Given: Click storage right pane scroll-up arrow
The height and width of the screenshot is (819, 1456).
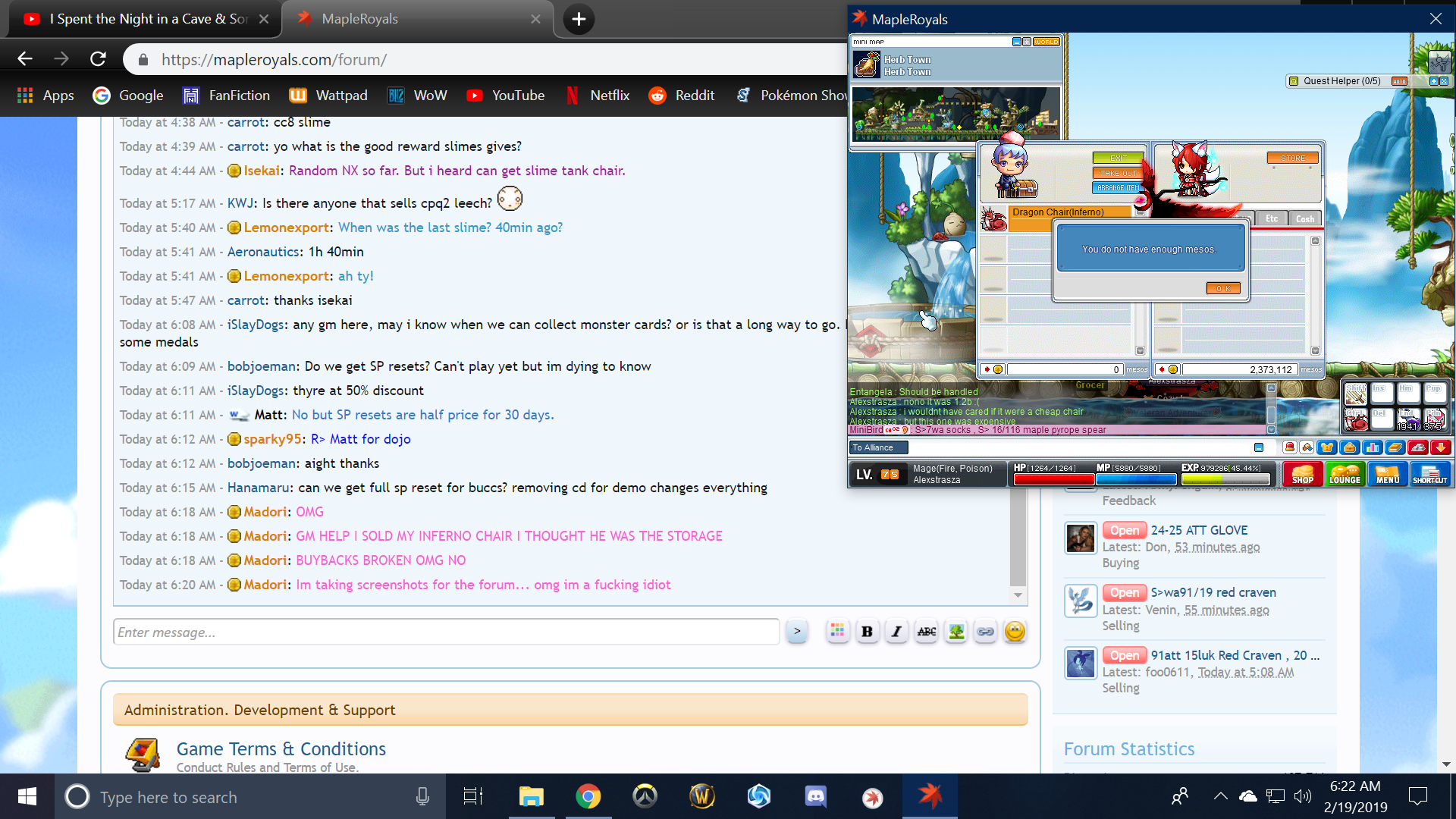Looking at the screenshot, I should tap(1315, 241).
